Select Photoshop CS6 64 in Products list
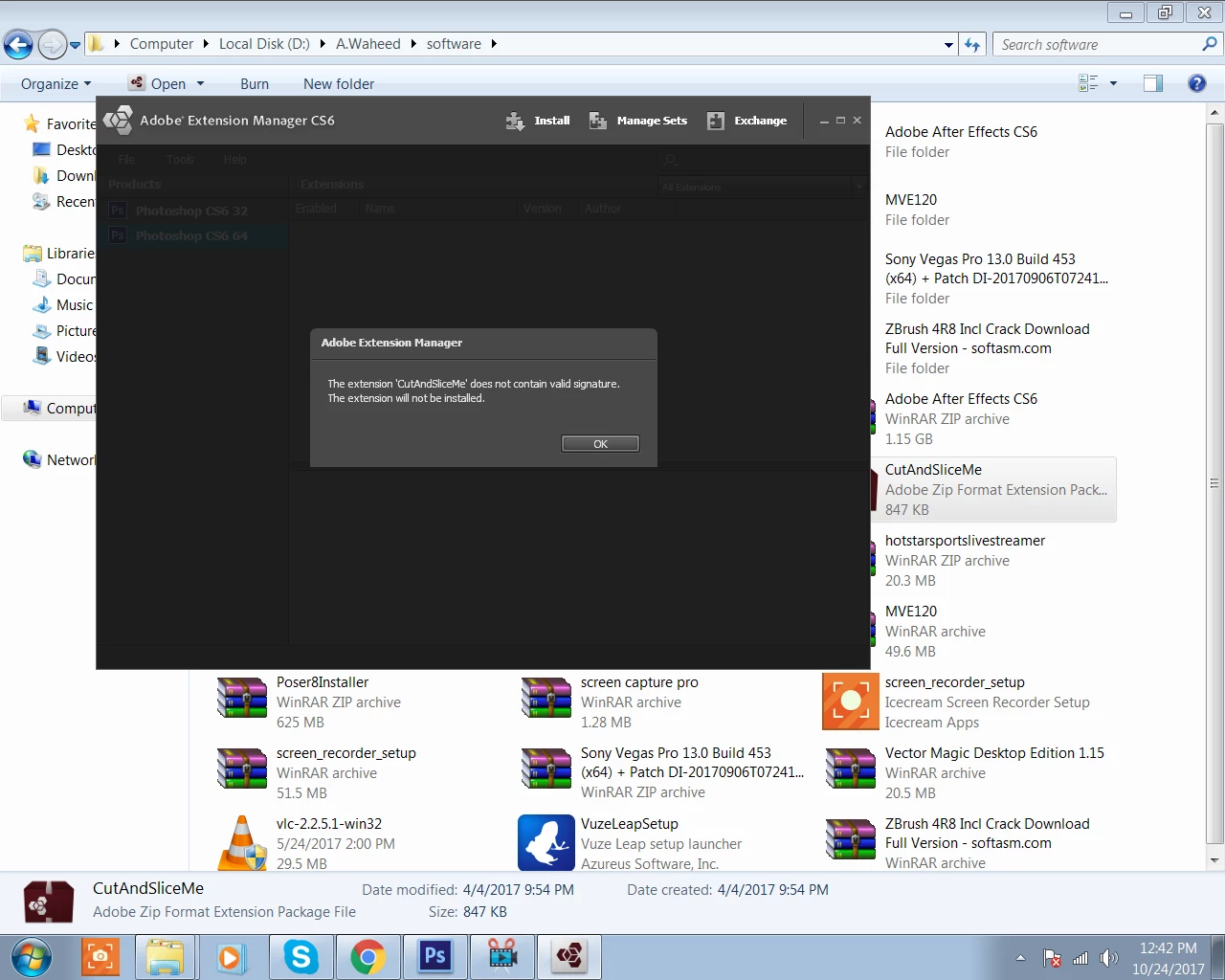 (191, 235)
